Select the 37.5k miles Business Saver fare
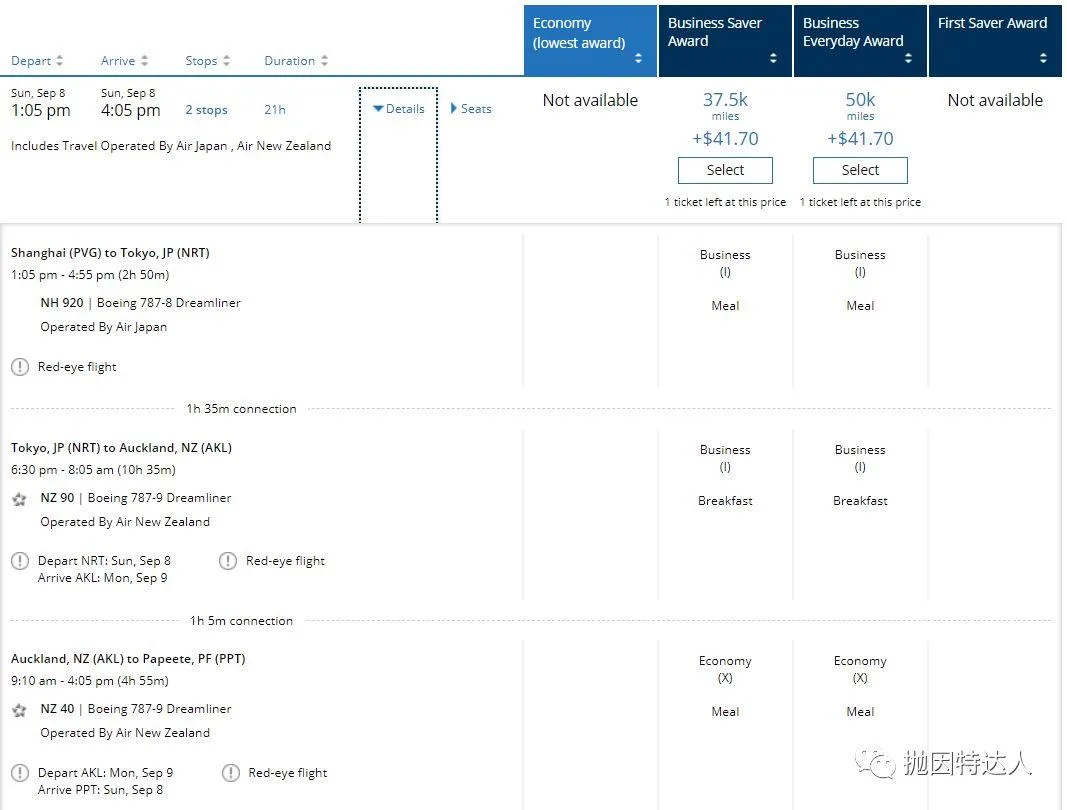 [x=725, y=170]
